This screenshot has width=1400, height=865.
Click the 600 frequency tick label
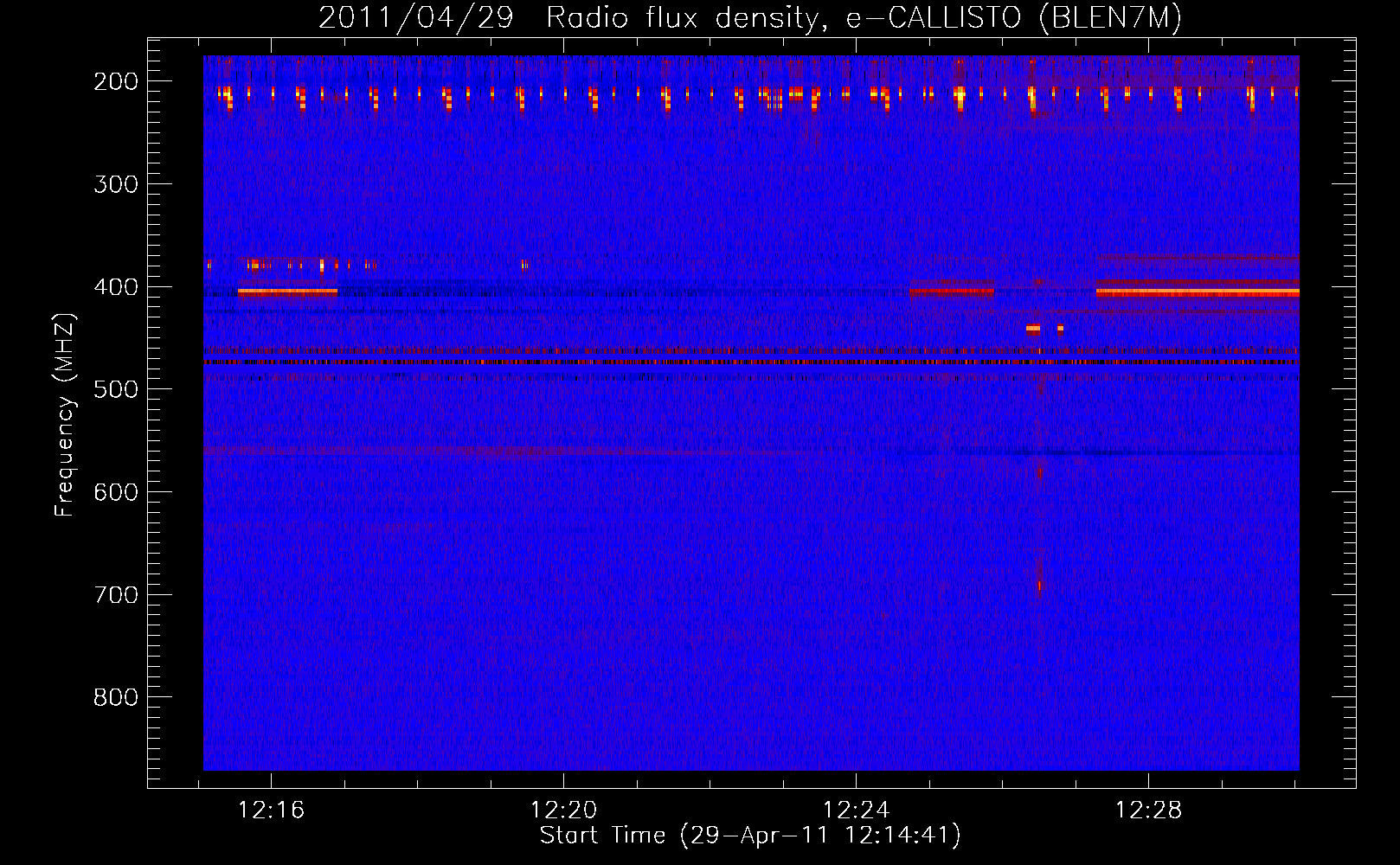pyautogui.click(x=116, y=492)
